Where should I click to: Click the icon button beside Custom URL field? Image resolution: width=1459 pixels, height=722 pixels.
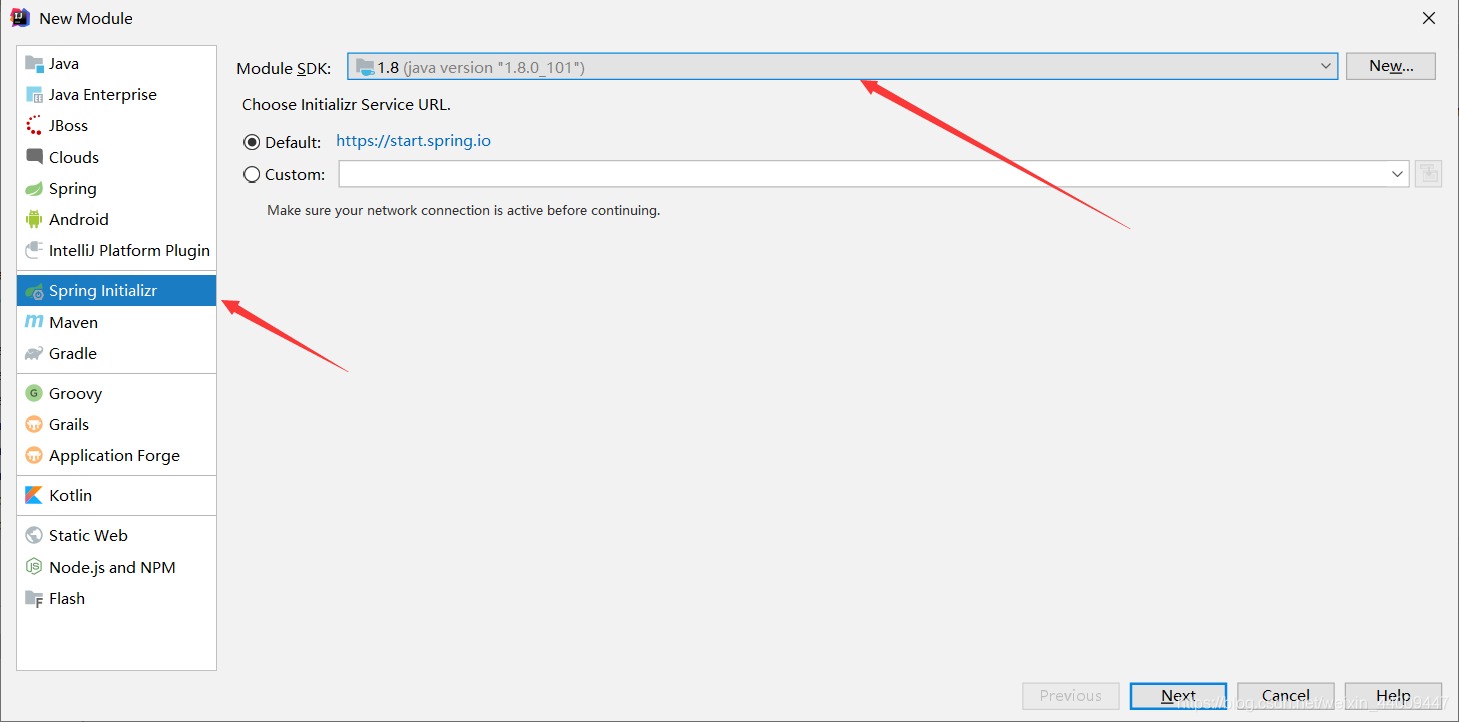1428,174
